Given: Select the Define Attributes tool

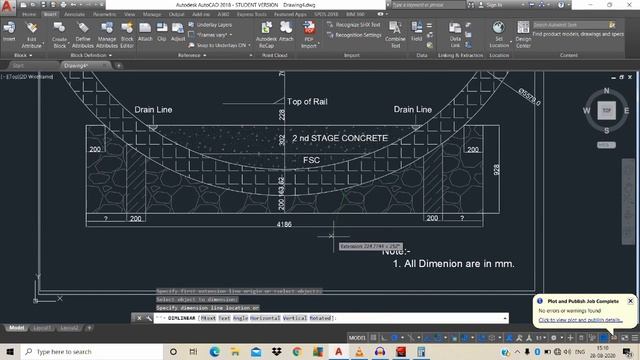Looking at the screenshot, I should pyautogui.click(x=83, y=35).
